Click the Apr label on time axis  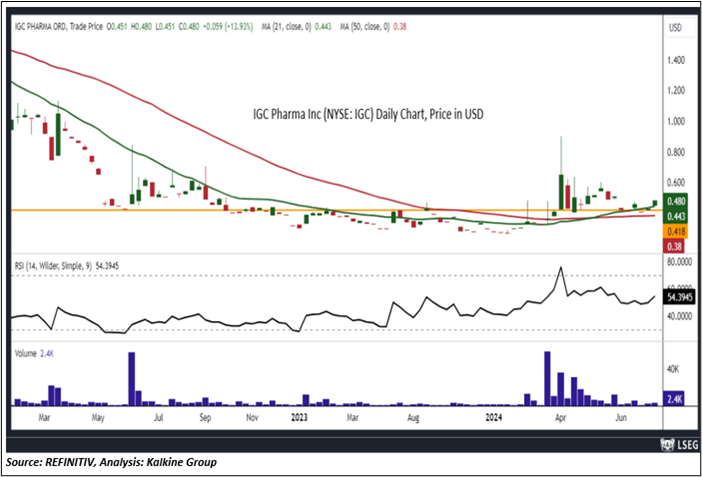[x=560, y=417]
